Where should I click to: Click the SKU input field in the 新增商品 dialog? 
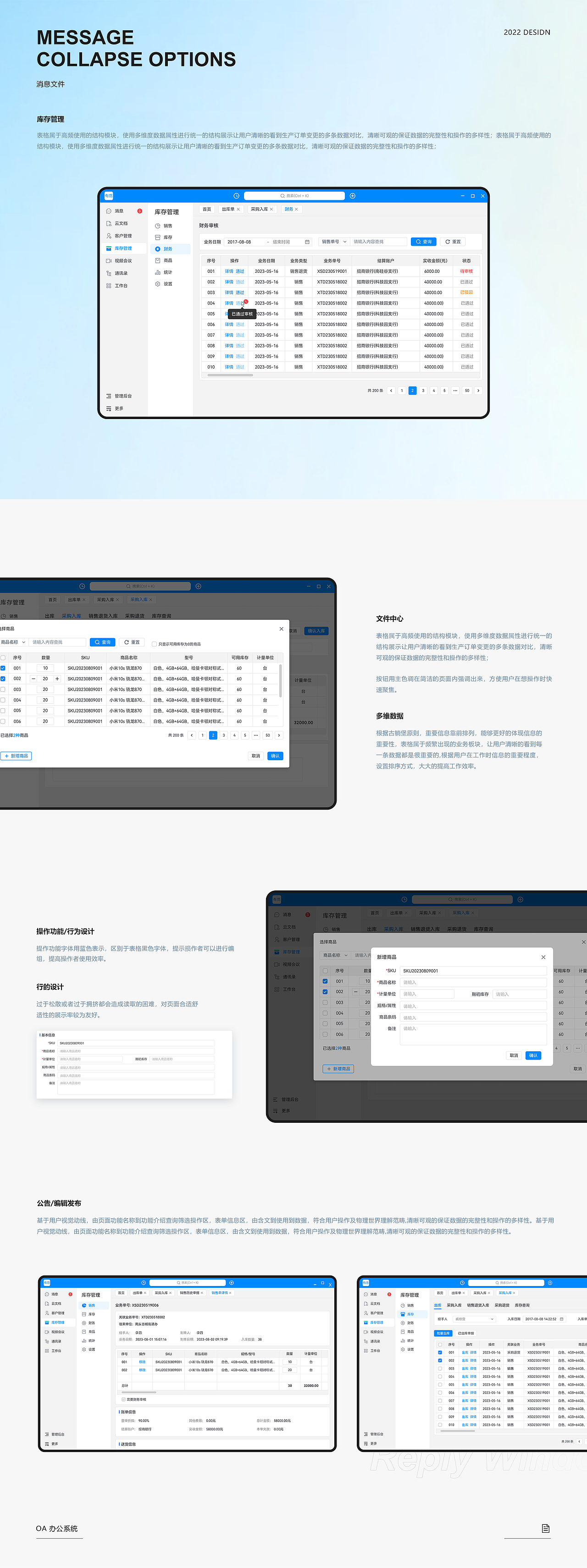pyautogui.click(x=473, y=971)
